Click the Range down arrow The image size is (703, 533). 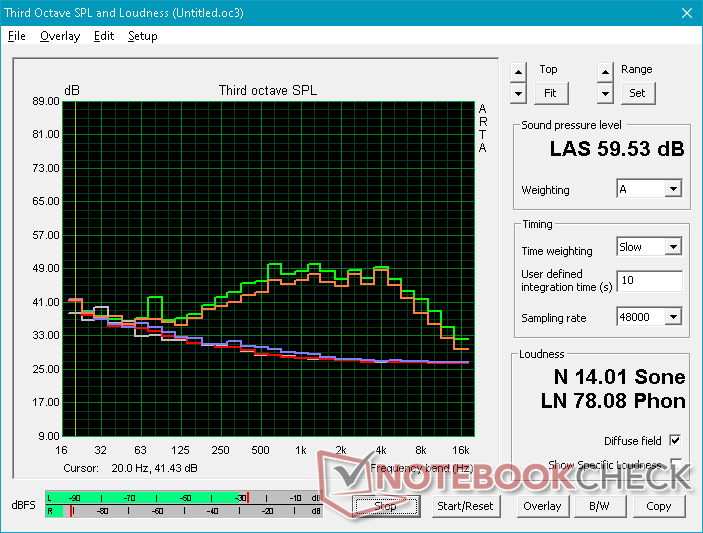(x=605, y=94)
